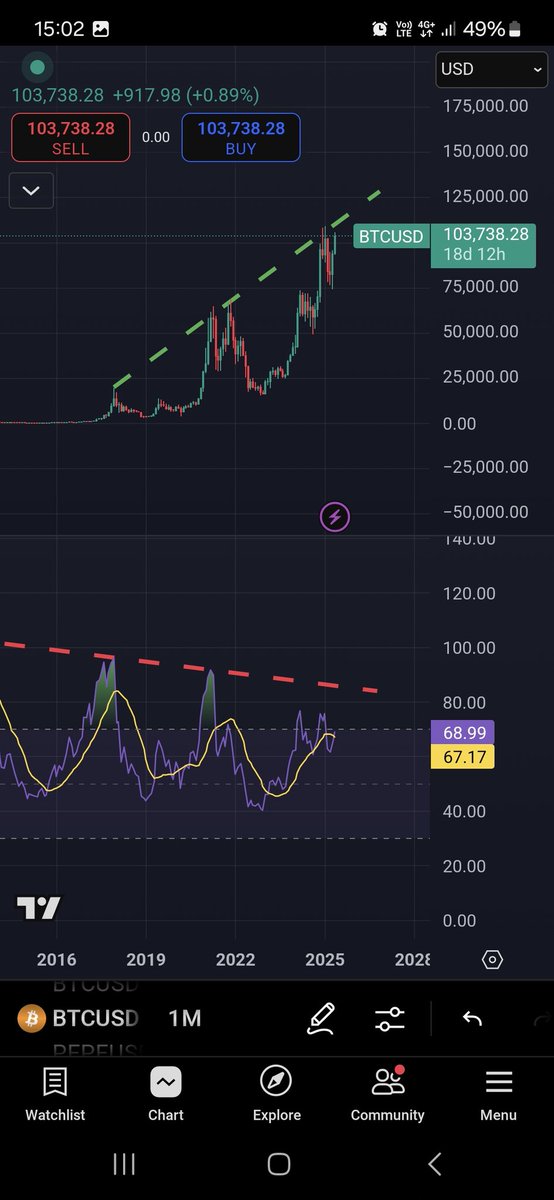The image size is (554, 1200).
Task: Tap the 2019 label on time axis
Action: (146, 960)
